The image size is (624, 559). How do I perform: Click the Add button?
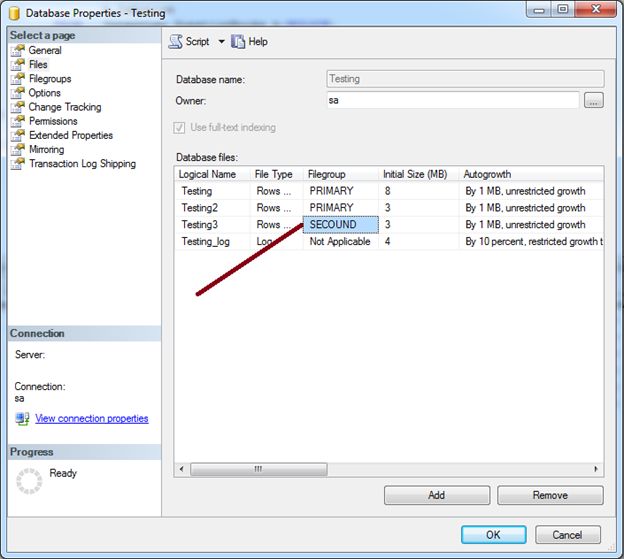(437, 495)
